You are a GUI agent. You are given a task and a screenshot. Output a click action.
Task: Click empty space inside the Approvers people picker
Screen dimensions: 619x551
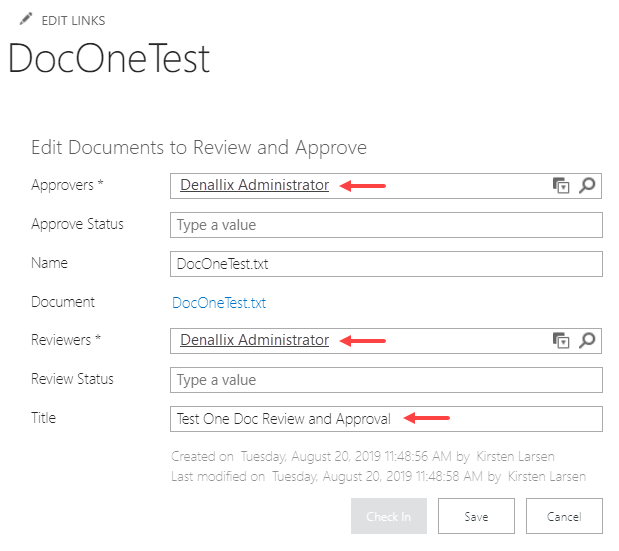click(x=470, y=185)
